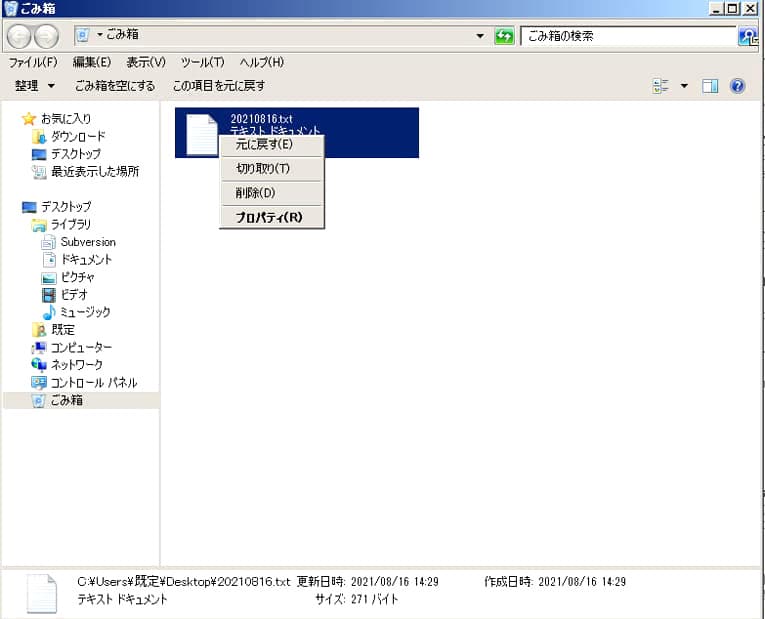Click the search magnifier icon
Viewport: 765px width, 619px height.
click(747, 36)
